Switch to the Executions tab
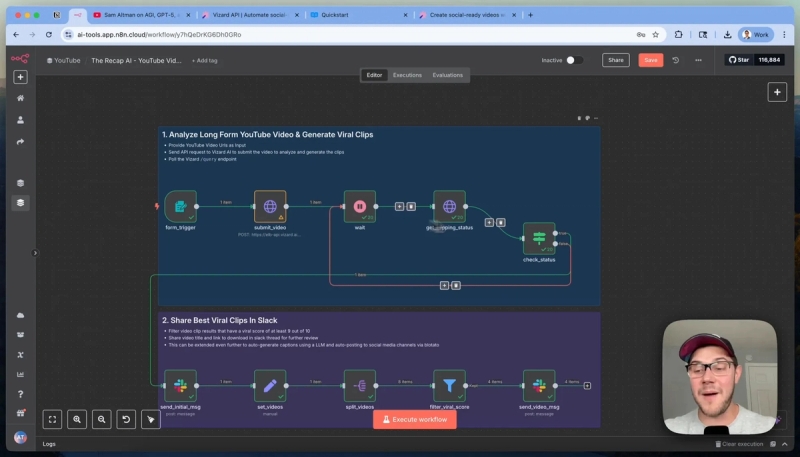Screen dimensions: 800x457 (x=407, y=75)
